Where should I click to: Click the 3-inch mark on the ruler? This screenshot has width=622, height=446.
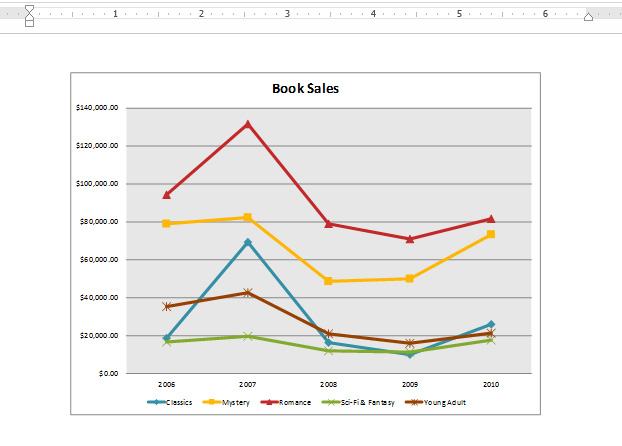288,15
